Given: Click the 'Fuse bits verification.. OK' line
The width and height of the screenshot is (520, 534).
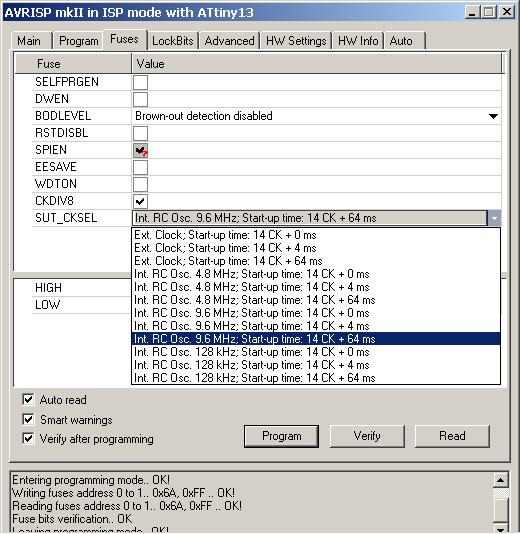Looking at the screenshot, I should click(x=72, y=519).
